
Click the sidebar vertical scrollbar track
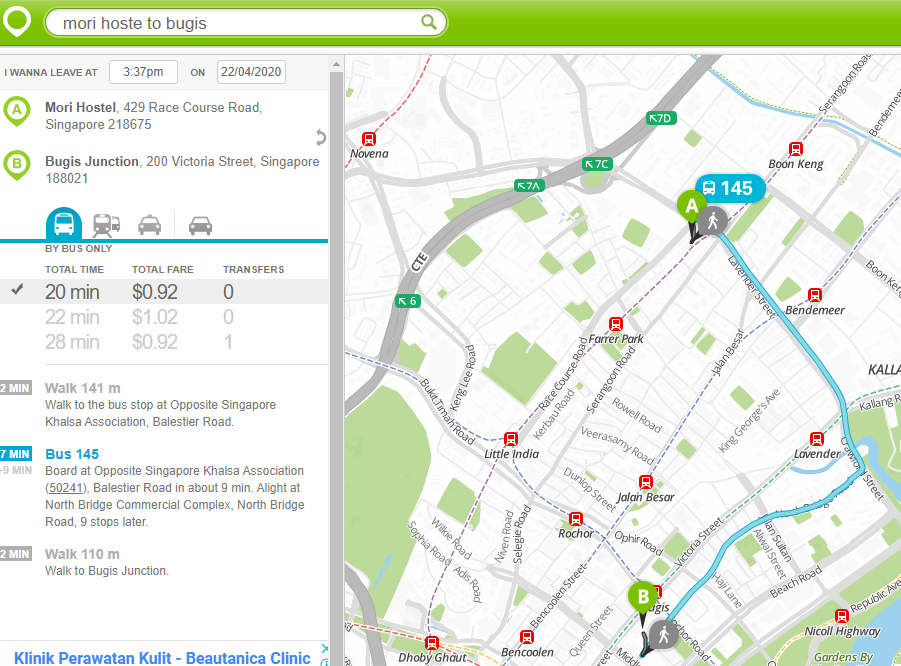click(x=337, y=368)
